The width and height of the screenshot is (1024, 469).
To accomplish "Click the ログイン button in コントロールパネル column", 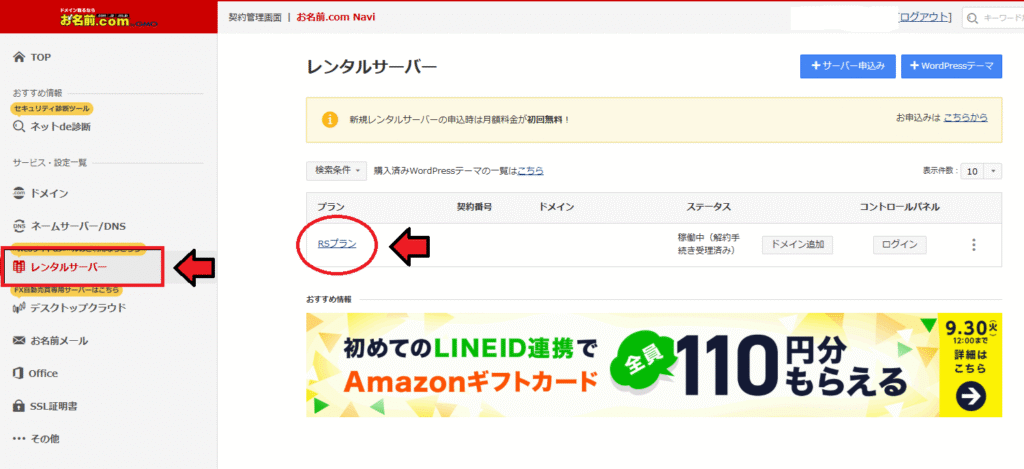I will click(899, 245).
